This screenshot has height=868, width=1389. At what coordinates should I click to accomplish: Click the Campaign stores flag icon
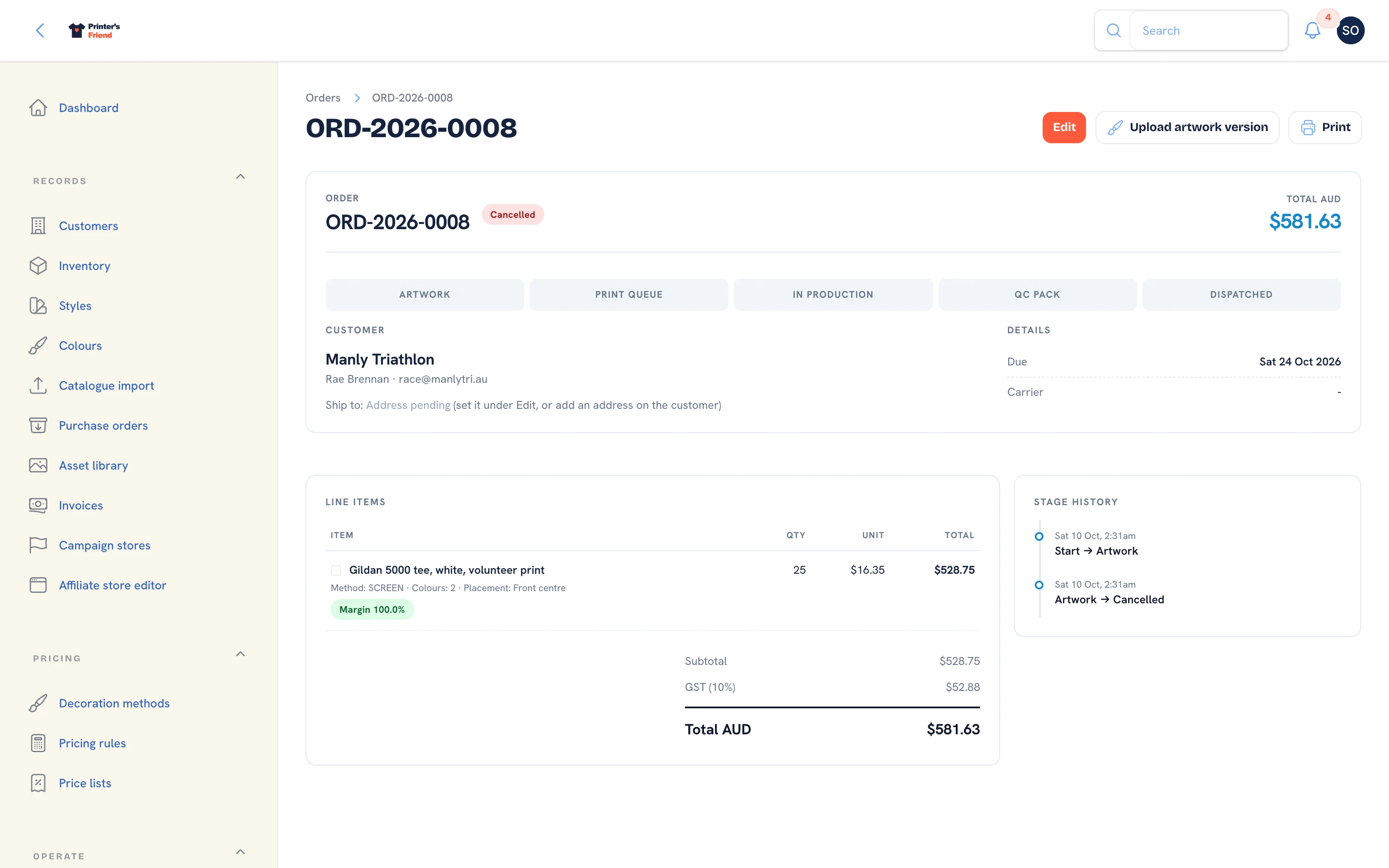[x=38, y=545]
